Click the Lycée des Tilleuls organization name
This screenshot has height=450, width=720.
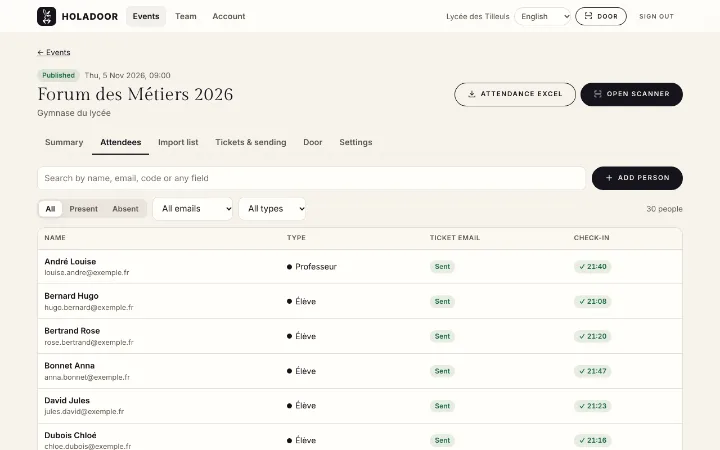click(x=478, y=17)
